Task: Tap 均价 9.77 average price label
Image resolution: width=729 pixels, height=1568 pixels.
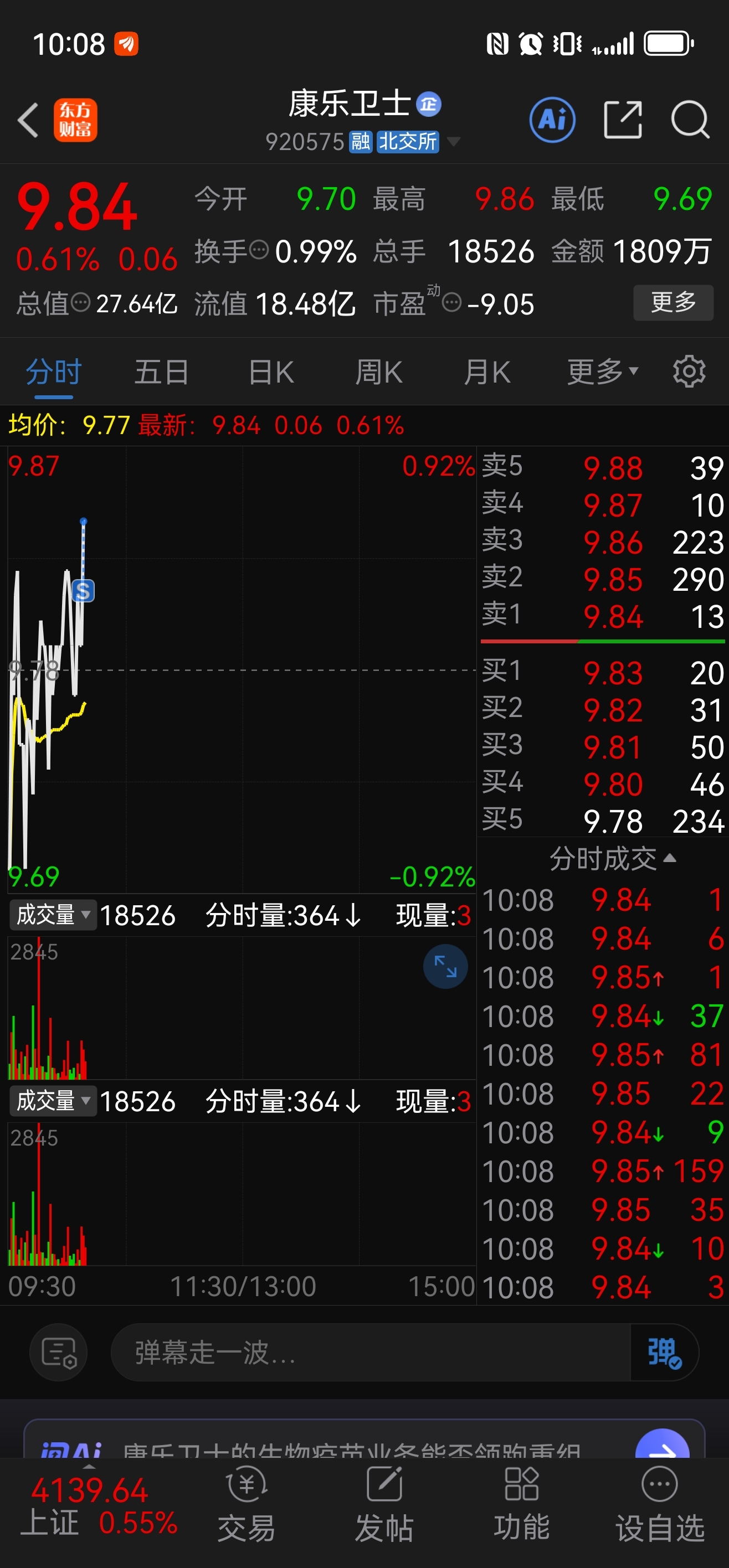Action: coord(69,425)
